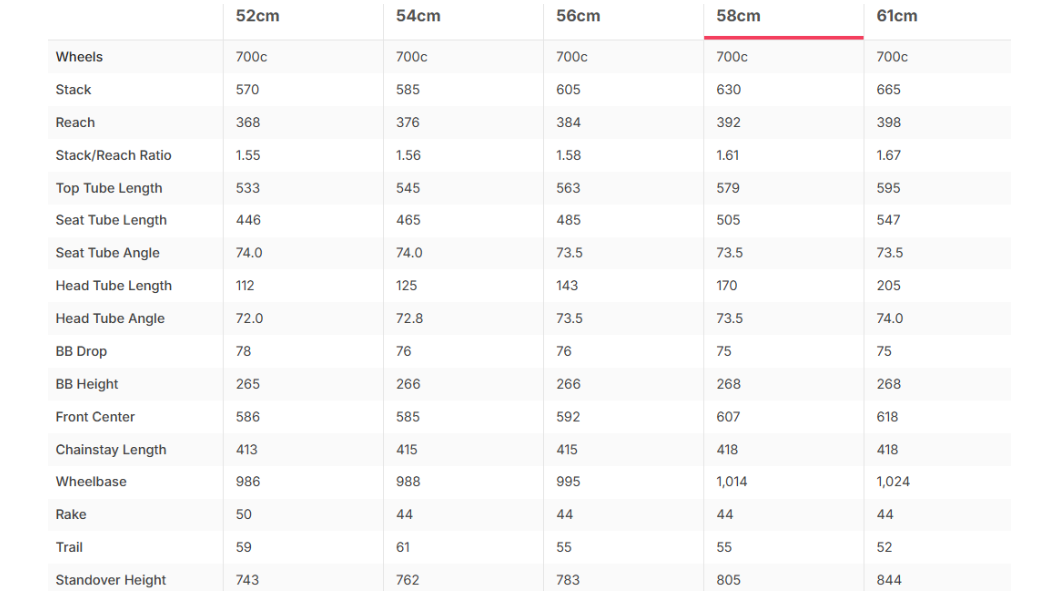
Task: Click the Head Tube Angle value 72.8
Action: (409, 318)
